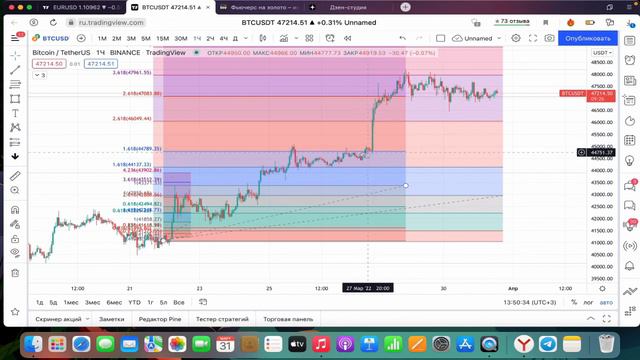Select the ruler measure tool
Viewport: 640px width, 360px height.
click(15, 176)
